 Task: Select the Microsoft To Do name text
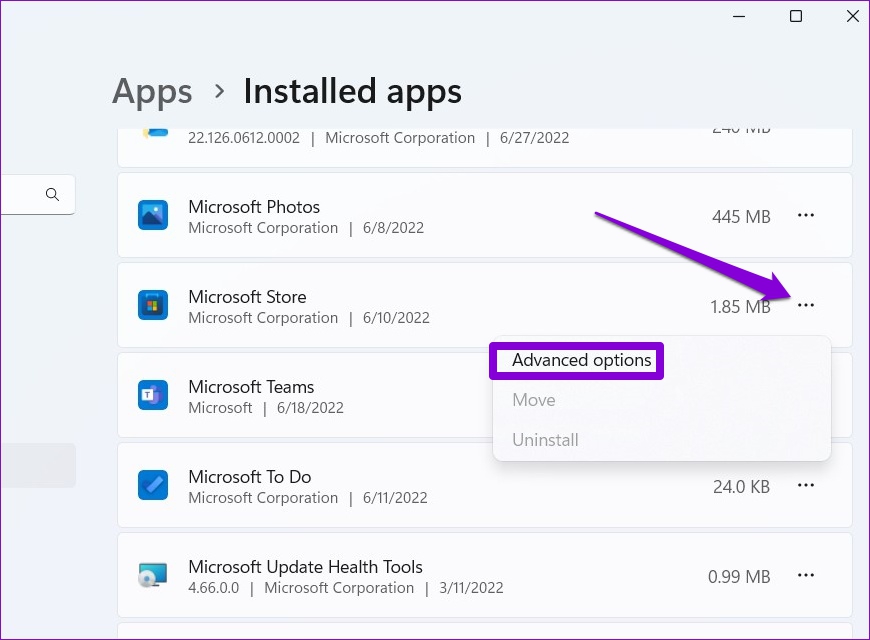[x=250, y=476]
